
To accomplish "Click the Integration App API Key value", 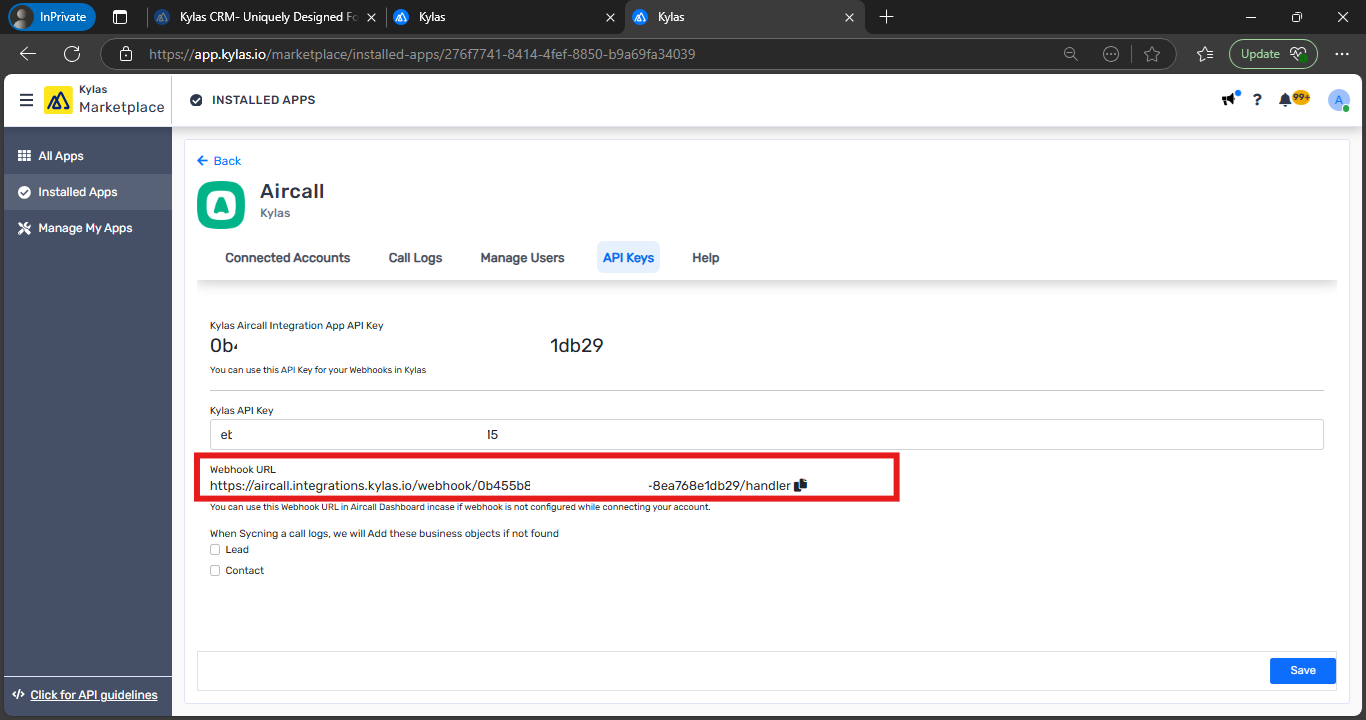I will [406, 346].
